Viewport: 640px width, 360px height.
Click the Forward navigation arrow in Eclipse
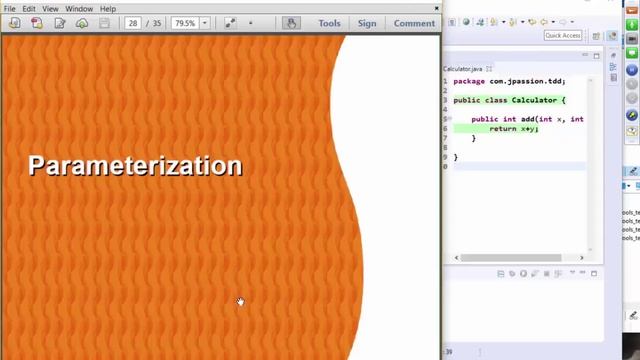tap(563, 22)
